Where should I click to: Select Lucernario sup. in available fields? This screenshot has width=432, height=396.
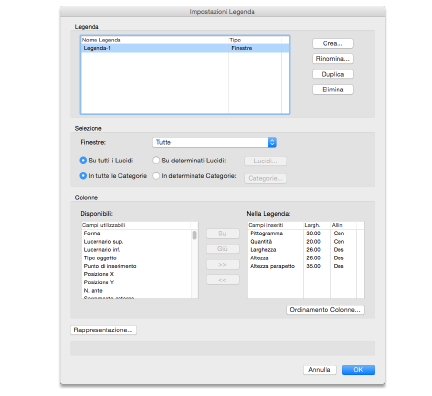(136, 242)
